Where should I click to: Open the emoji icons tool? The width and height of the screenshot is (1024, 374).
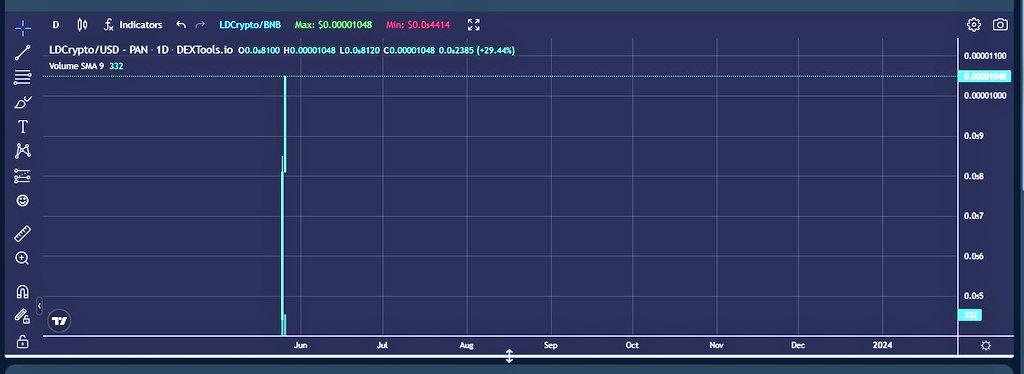click(x=22, y=200)
